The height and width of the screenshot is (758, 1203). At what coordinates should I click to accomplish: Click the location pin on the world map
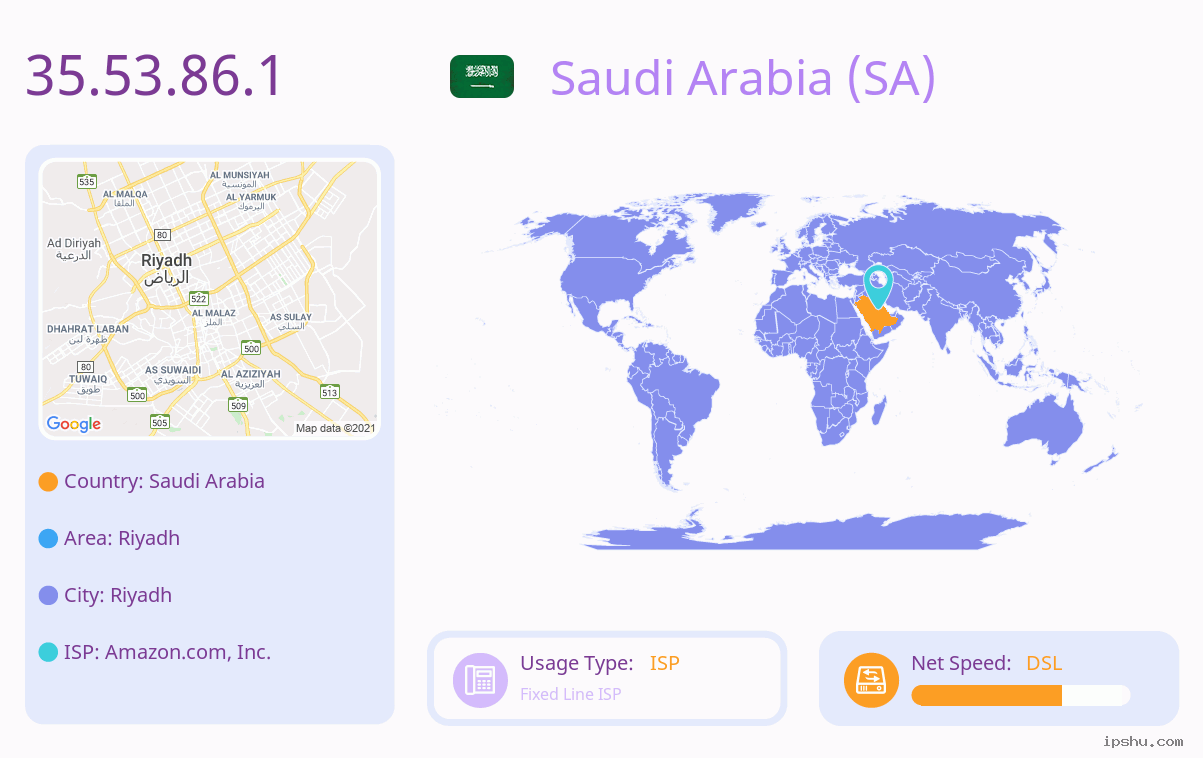tap(878, 287)
